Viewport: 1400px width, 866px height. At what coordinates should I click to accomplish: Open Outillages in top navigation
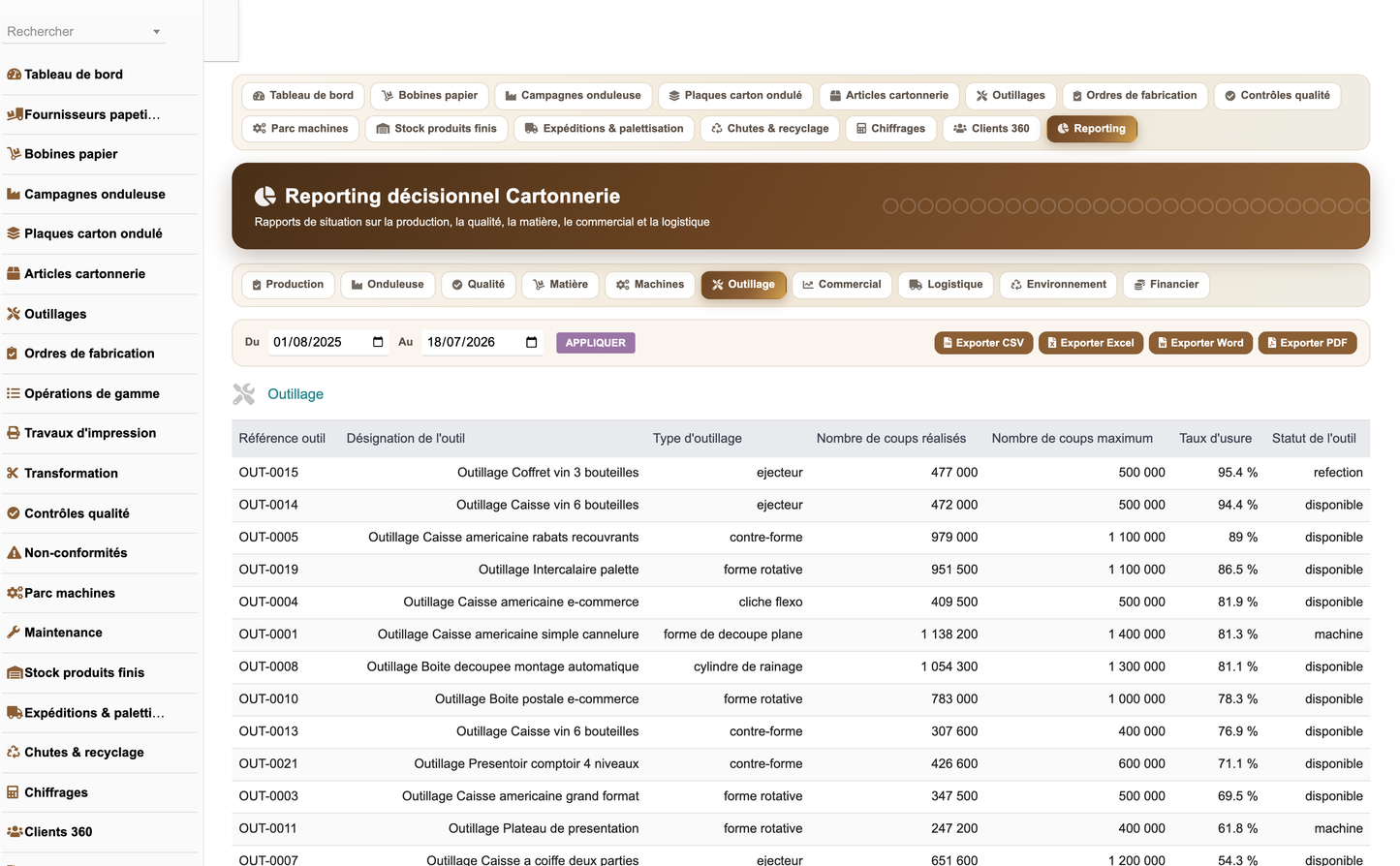click(x=1011, y=96)
